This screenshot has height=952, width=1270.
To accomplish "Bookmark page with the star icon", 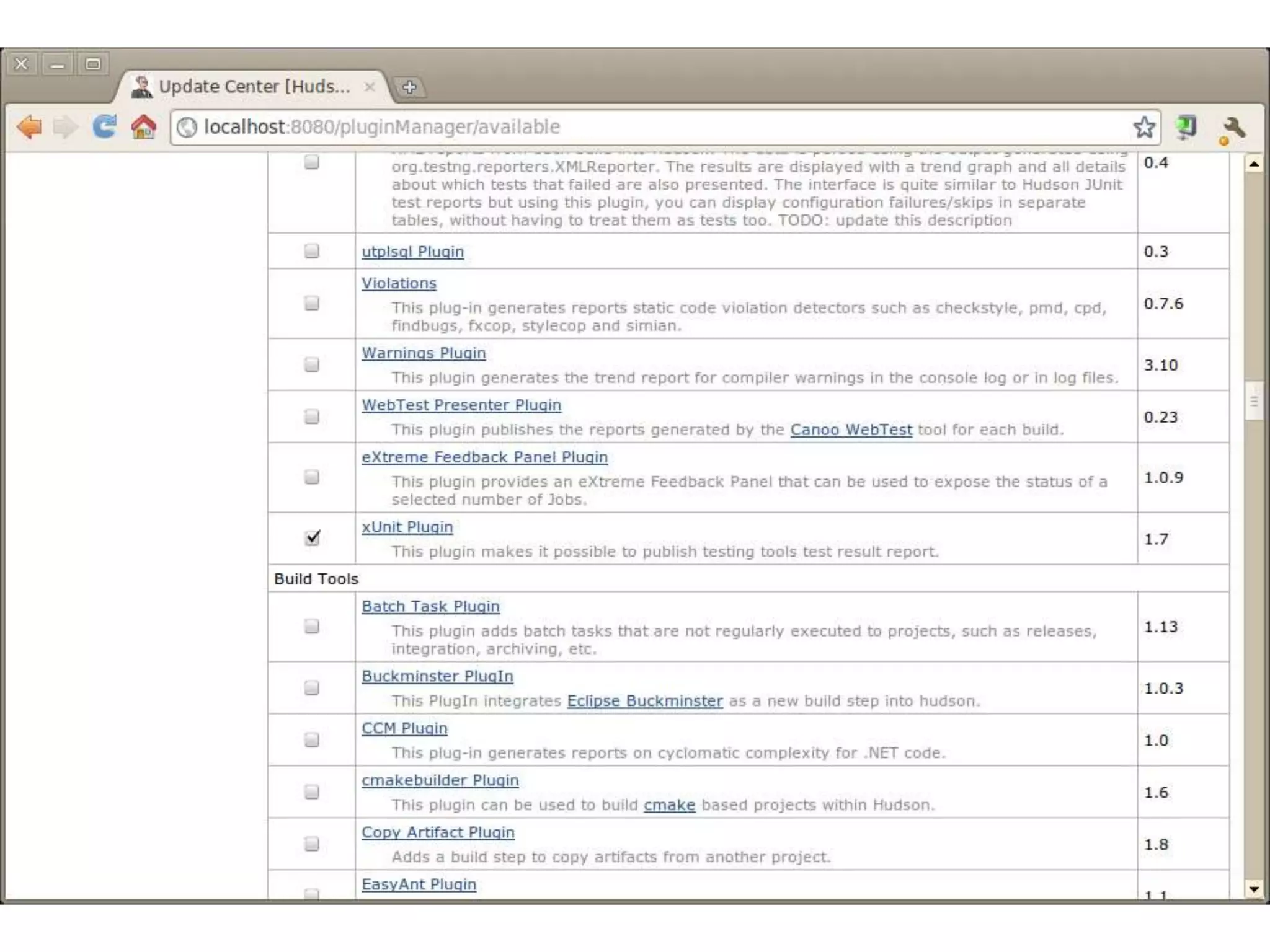I will point(1143,127).
